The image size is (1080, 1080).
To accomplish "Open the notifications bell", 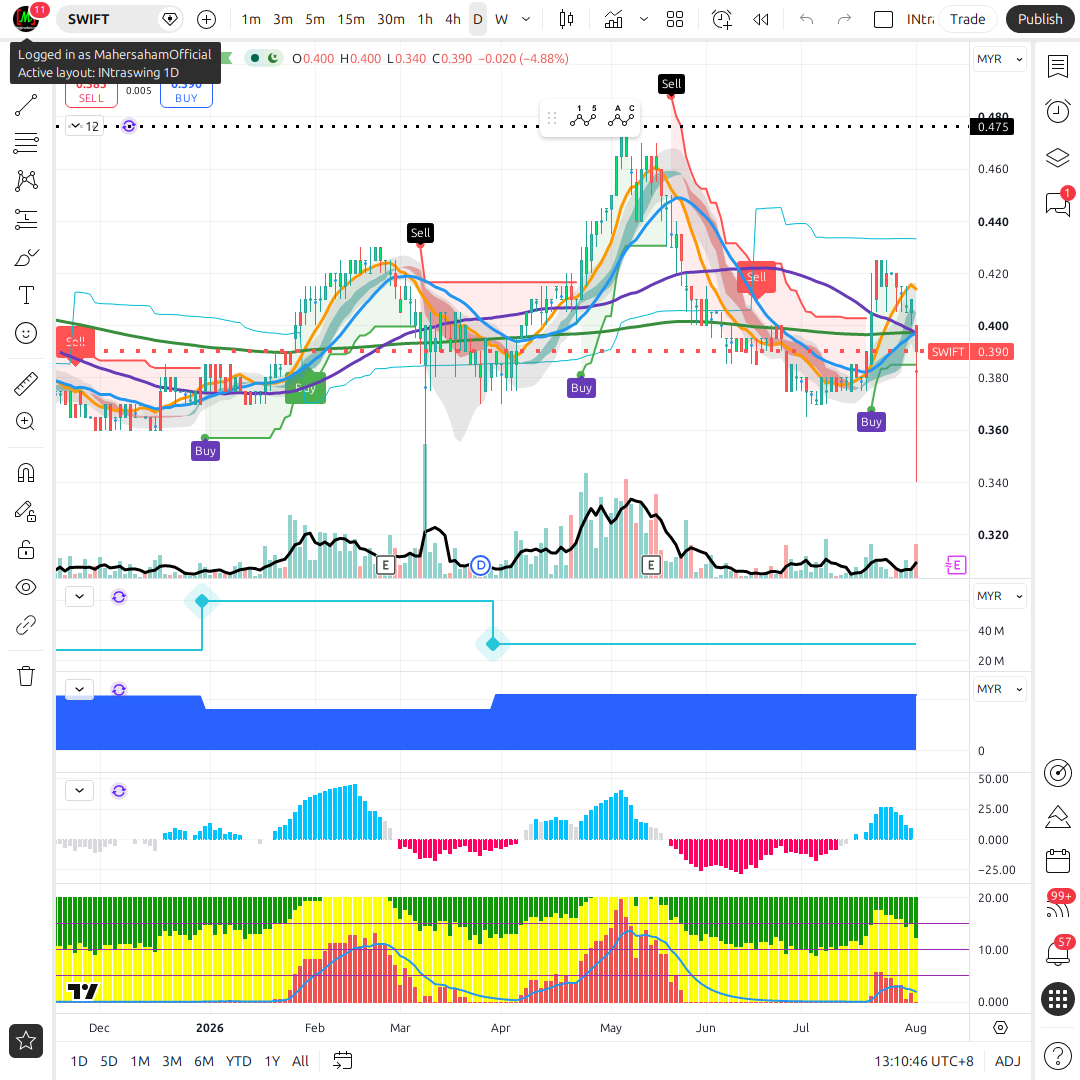I will click(x=1057, y=953).
